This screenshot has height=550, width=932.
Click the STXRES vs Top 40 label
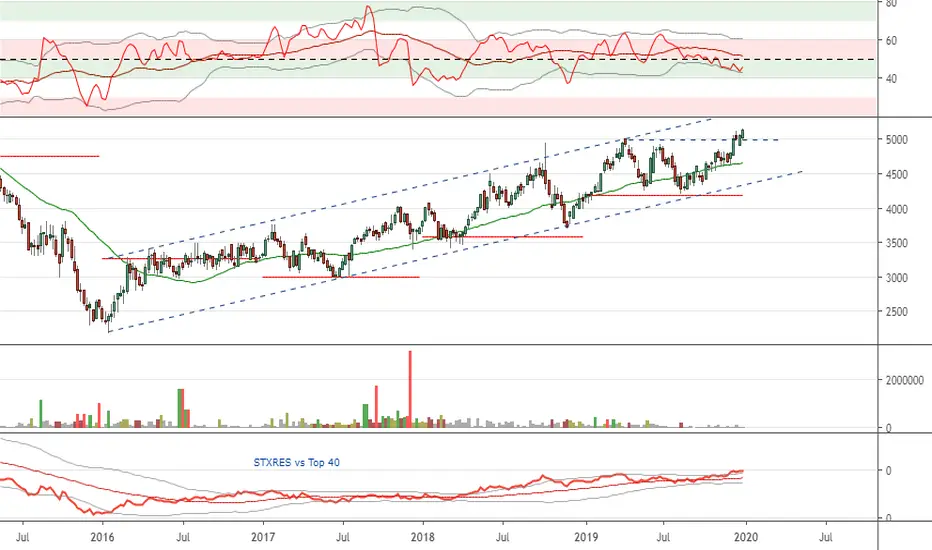(x=297, y=462)
